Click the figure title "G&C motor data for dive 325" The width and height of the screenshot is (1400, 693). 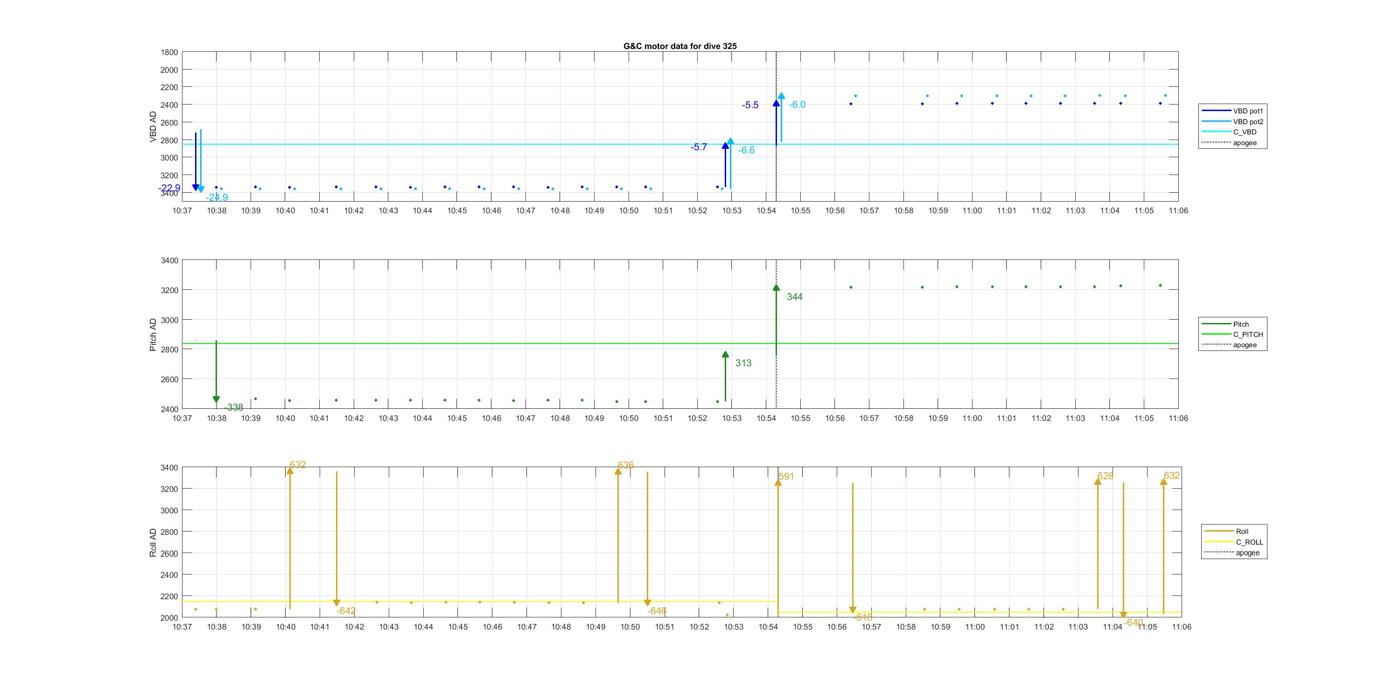(x=680, y=46)
